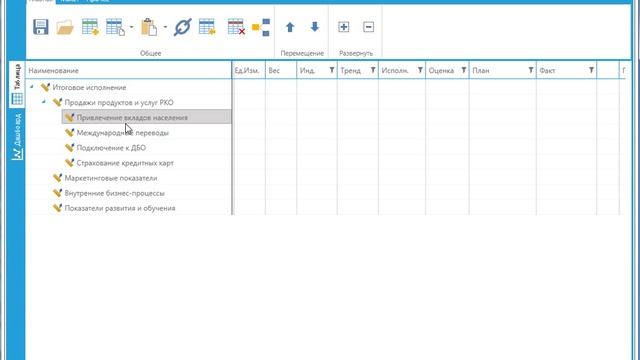The width and height of the screenshot is (640, 360).
Task: Click the checkmark icon beside Страхование кредитных карт
Action: 69,162
